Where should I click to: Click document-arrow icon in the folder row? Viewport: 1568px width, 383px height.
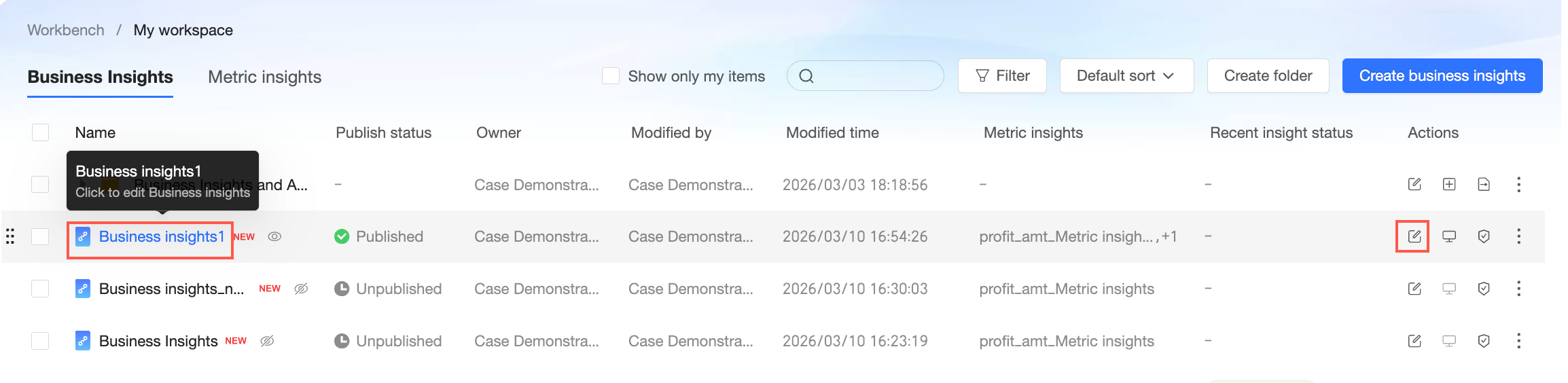1484,184
